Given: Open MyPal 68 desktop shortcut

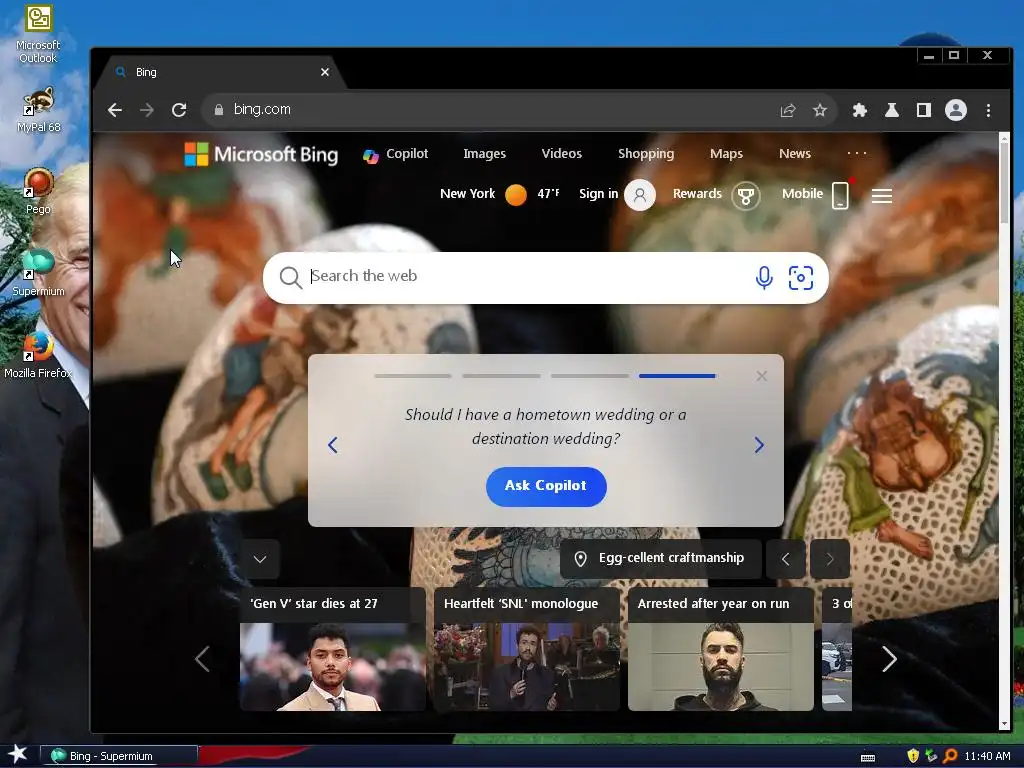Looking at the screenshot, I should pos(38,110).
